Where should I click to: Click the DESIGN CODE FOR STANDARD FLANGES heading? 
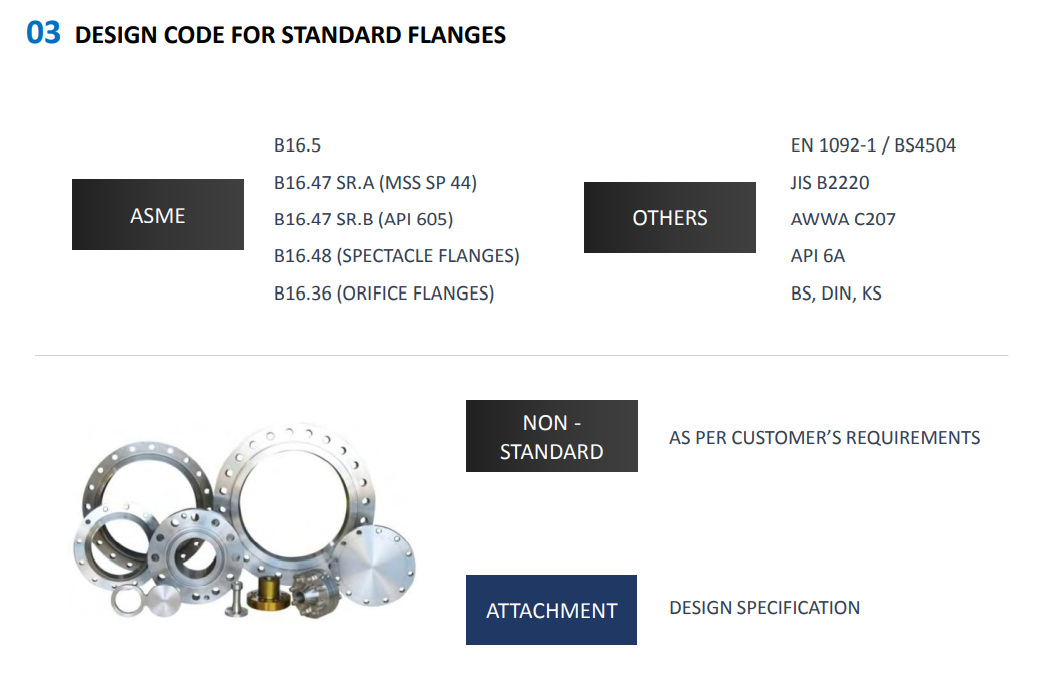[x=290, y=36]
